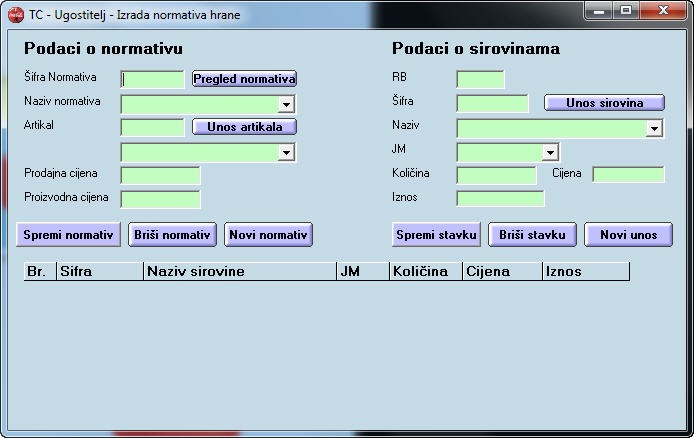This screenshot has height=438, width=694.
Task: Open the JM unit dropdown
Action: pyautogui.click(x=550, y=152)
